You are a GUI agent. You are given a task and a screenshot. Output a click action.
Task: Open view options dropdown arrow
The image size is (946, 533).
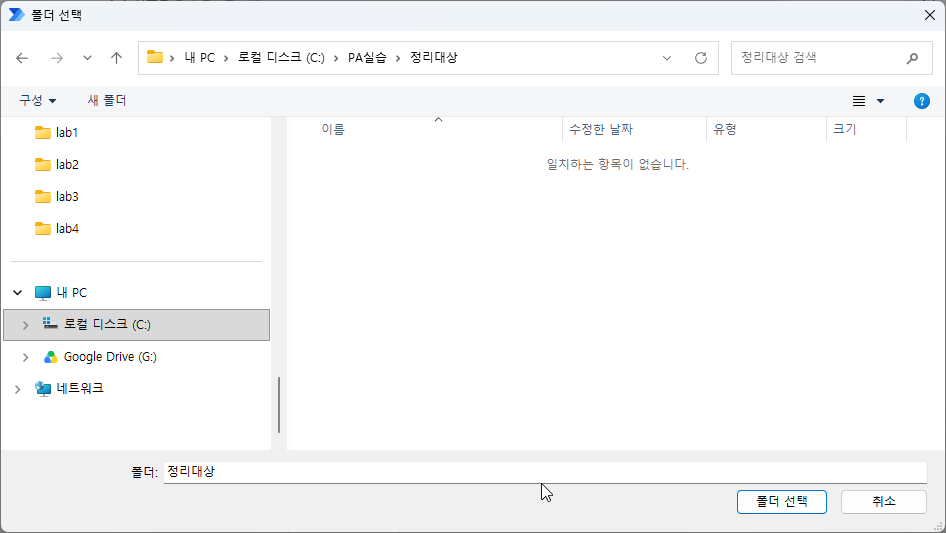pyautogui.click(x=880, y=101)
